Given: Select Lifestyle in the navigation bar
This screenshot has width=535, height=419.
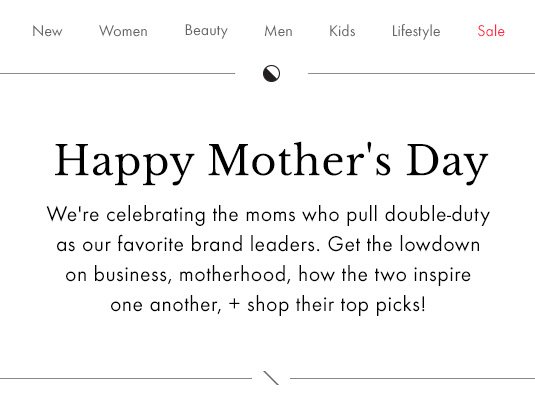Looking at the screenshot, I should pos(416,31).
